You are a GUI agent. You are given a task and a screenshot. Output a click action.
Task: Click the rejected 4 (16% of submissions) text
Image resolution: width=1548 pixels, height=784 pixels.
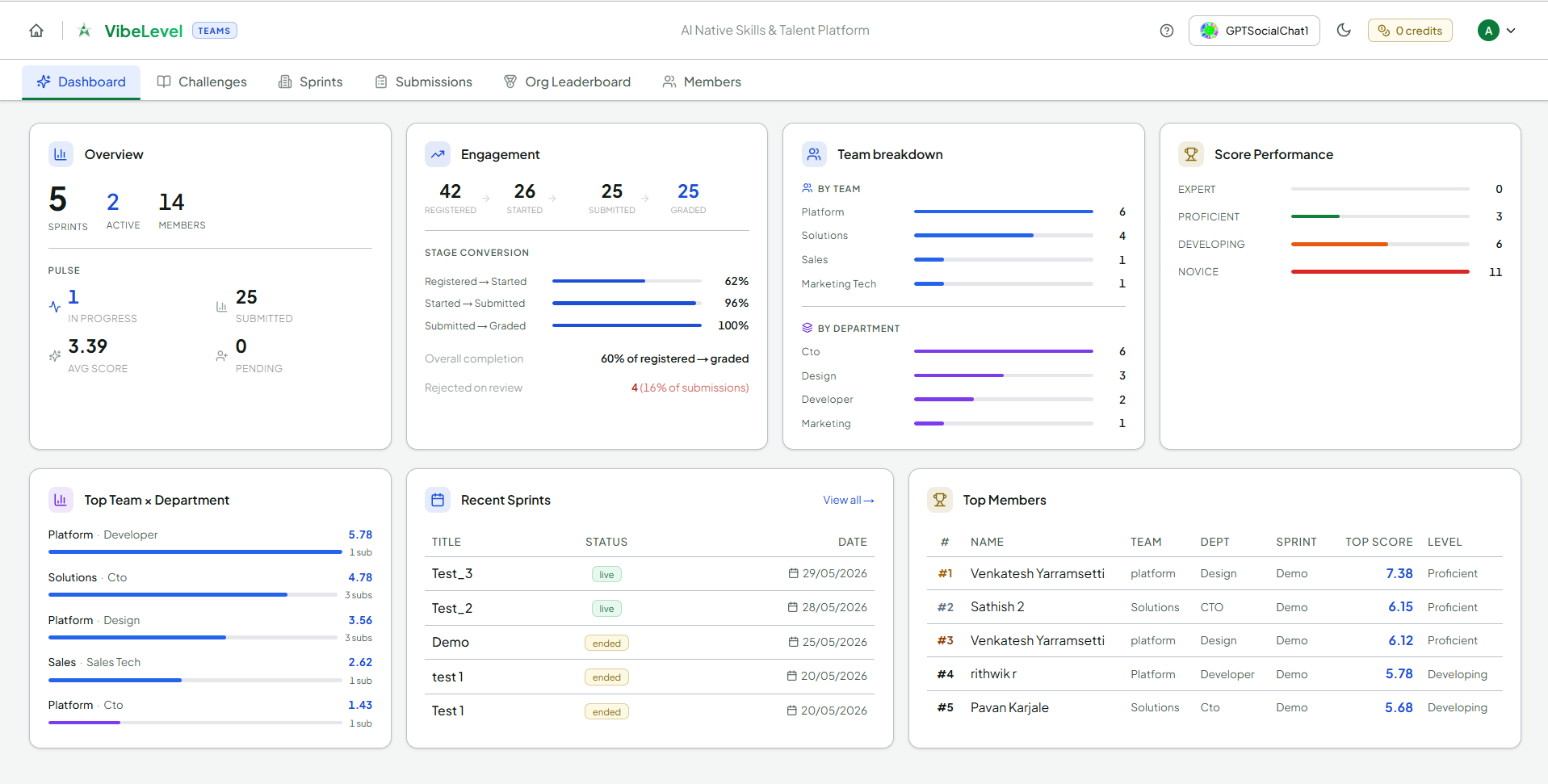(x=690, y=388)
